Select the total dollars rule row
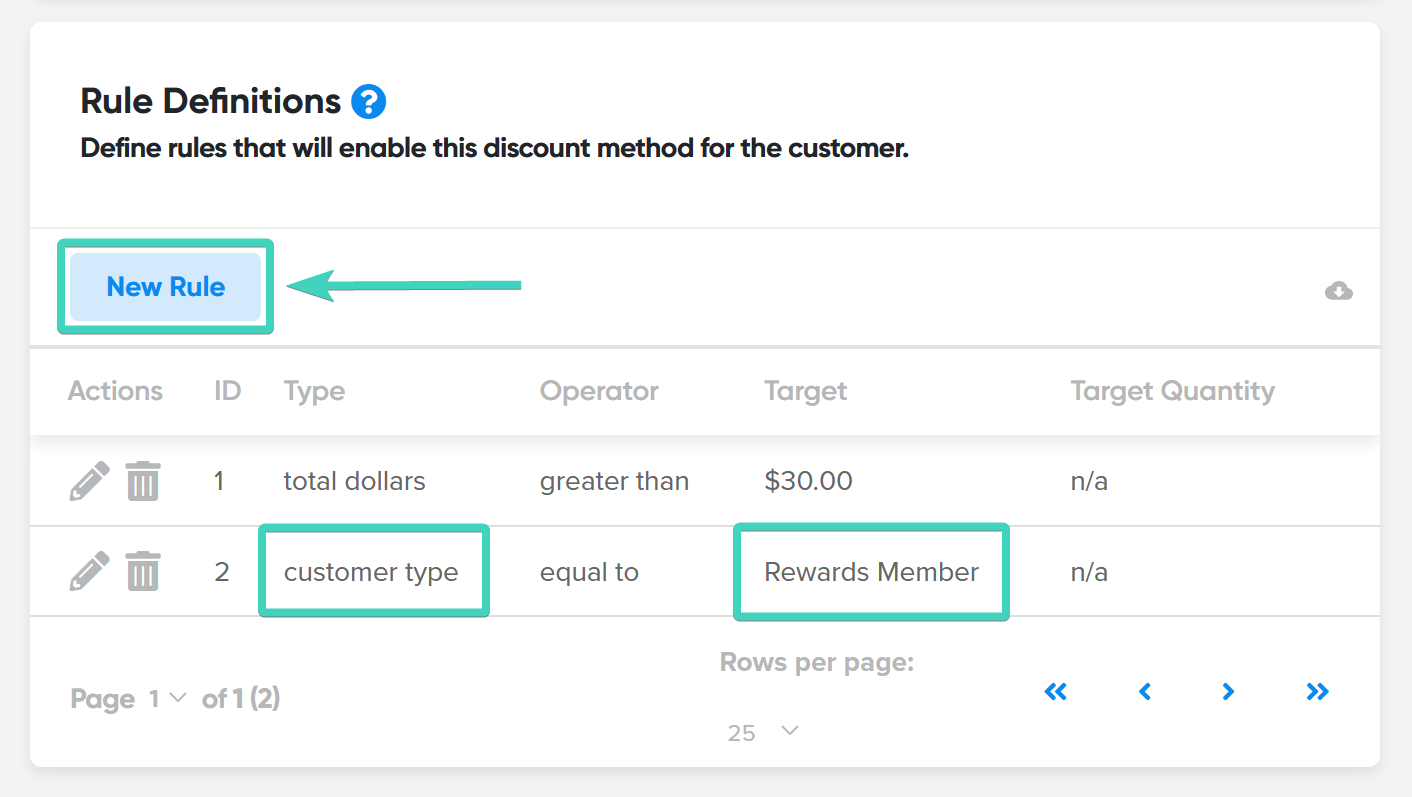The height and width of the screenshot is (797, 1412). tap(705, 481)
